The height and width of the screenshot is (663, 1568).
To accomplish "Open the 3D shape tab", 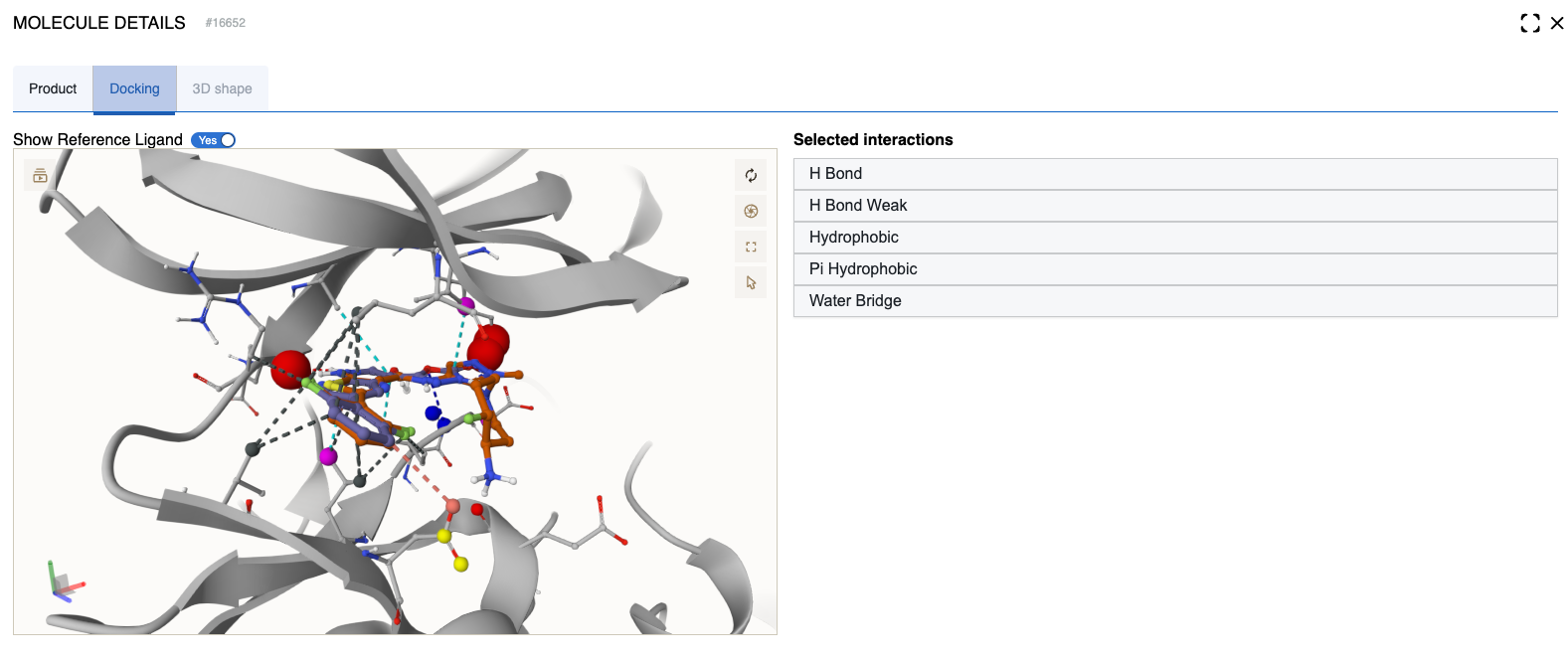I will (x=222, y=89).
